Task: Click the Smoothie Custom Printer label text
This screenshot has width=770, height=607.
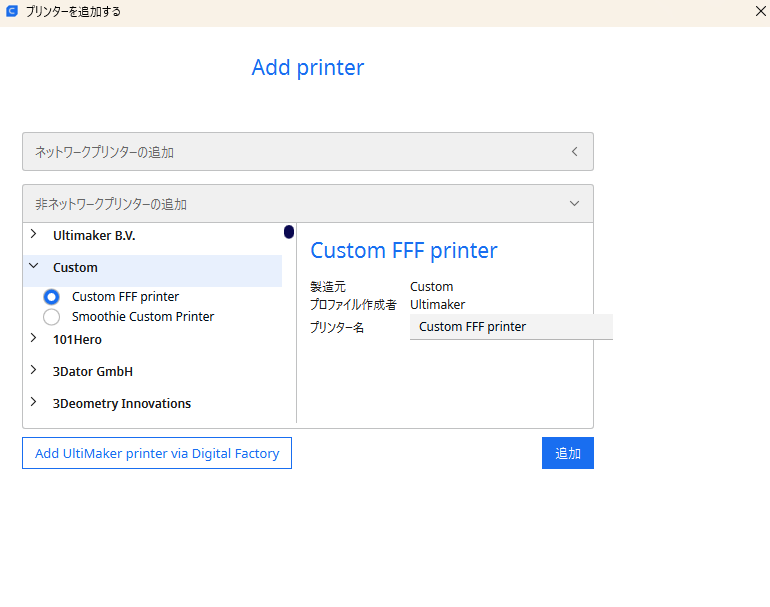Action: [143, 317]
